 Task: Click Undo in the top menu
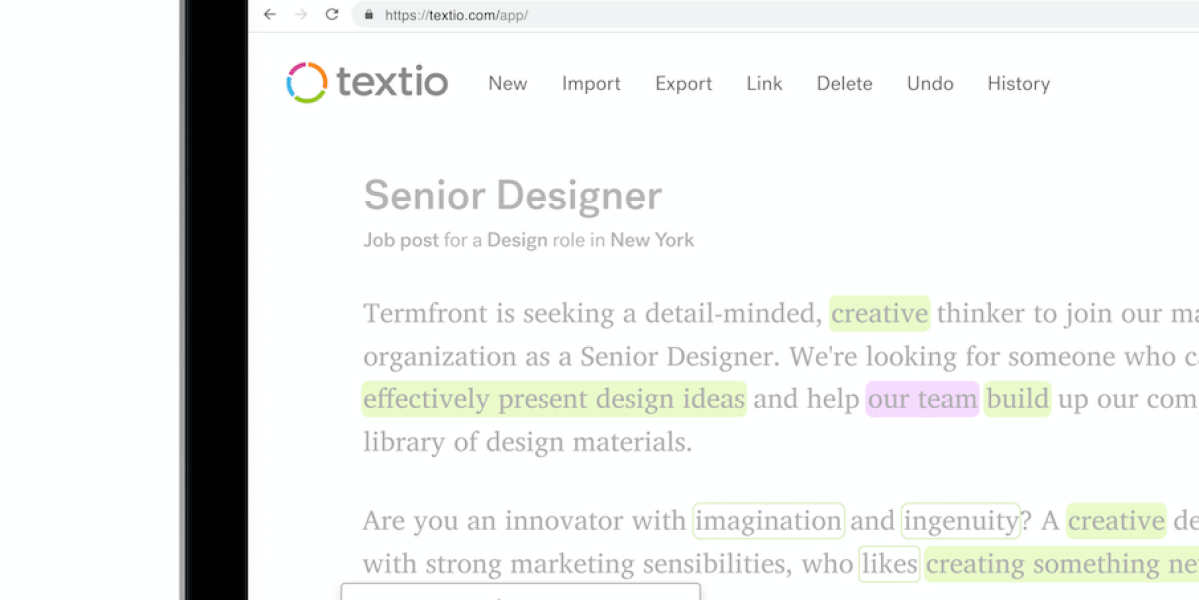[x=930, y=84]
